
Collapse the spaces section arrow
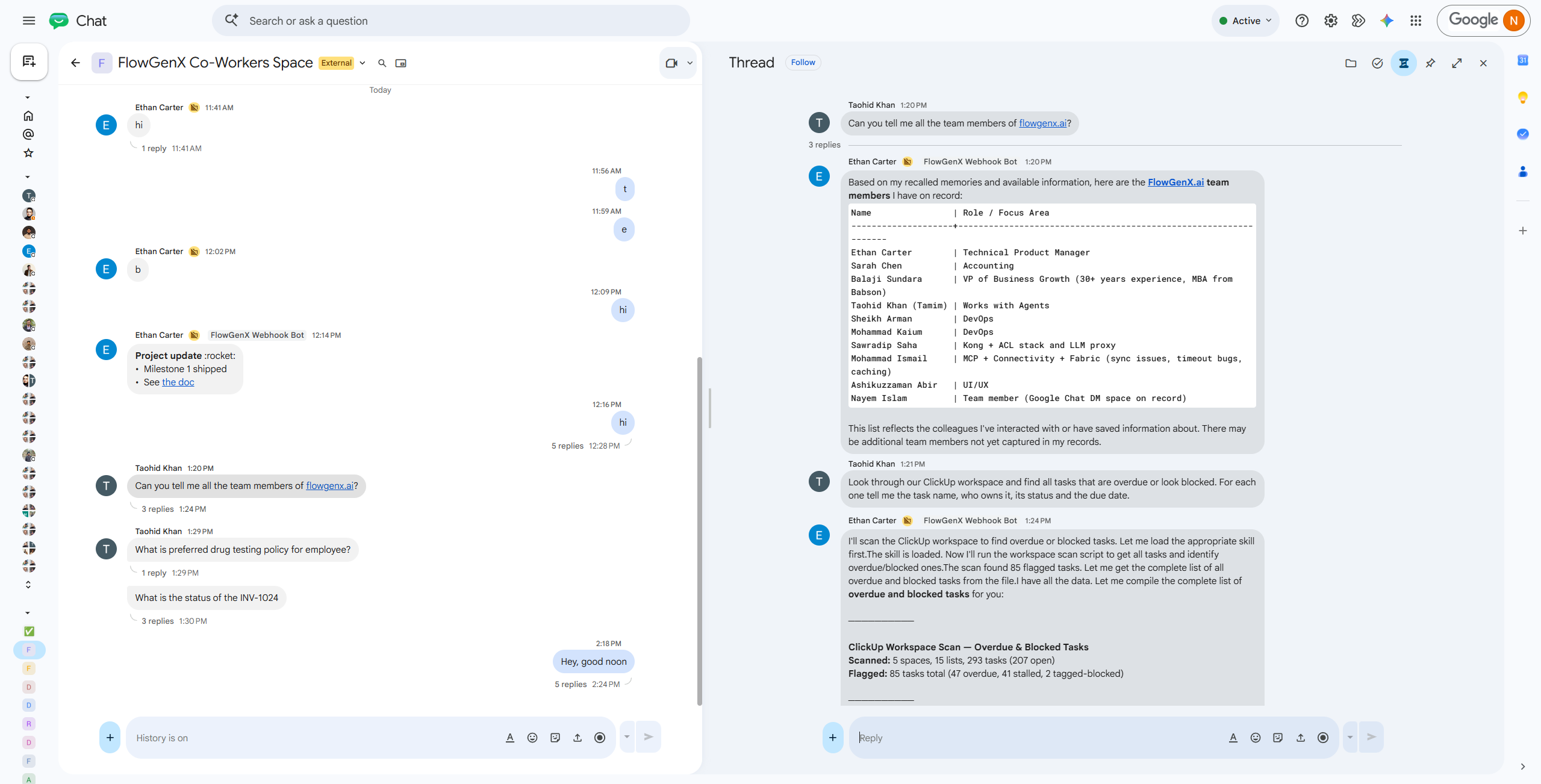pyautogui.click(x=28, y=613)
